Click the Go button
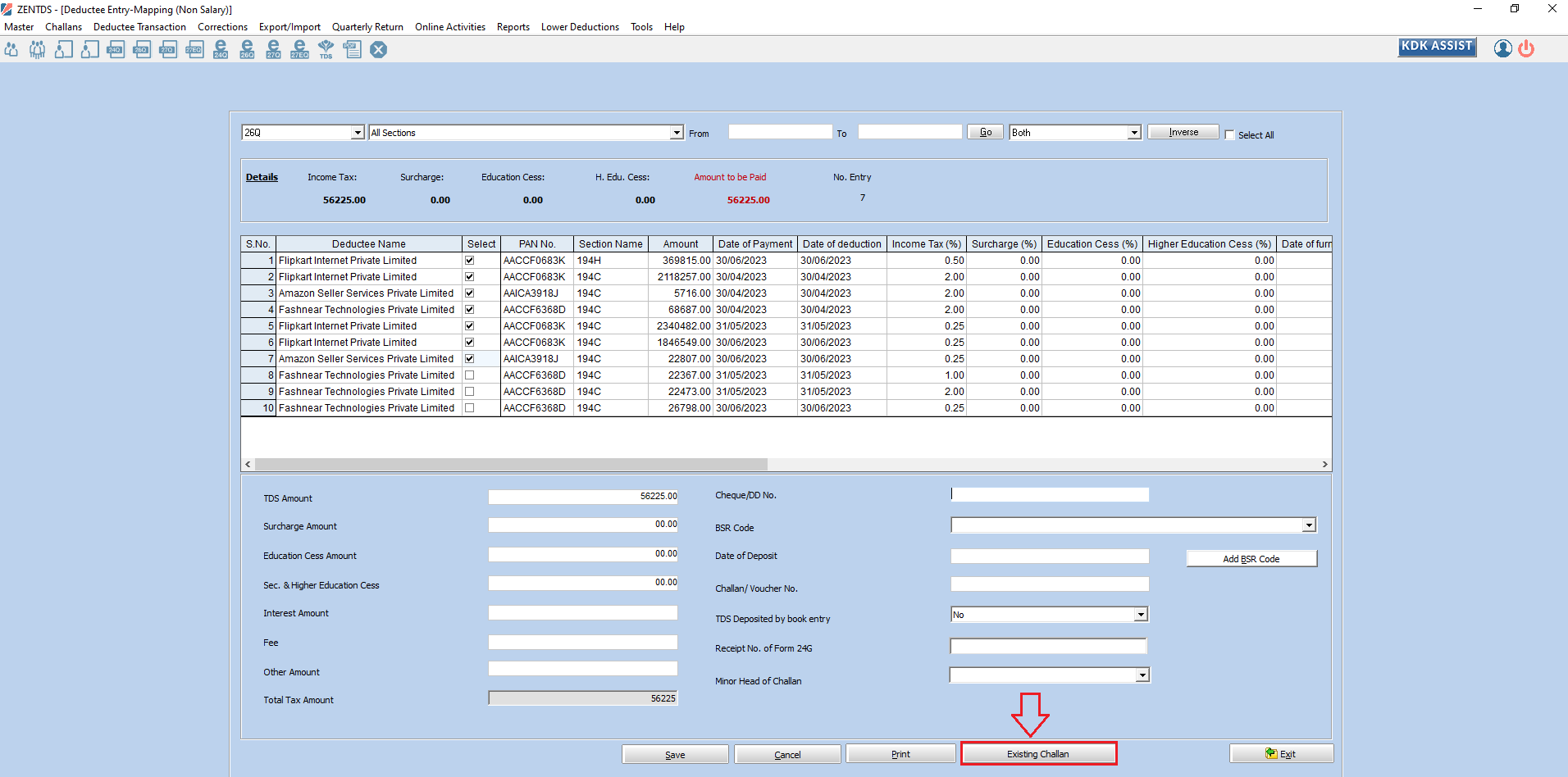 point(985,132)
